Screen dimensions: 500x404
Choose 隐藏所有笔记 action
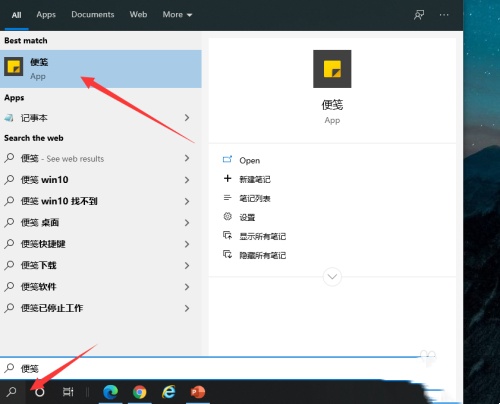pyautogui.click(x=263, y=255)
